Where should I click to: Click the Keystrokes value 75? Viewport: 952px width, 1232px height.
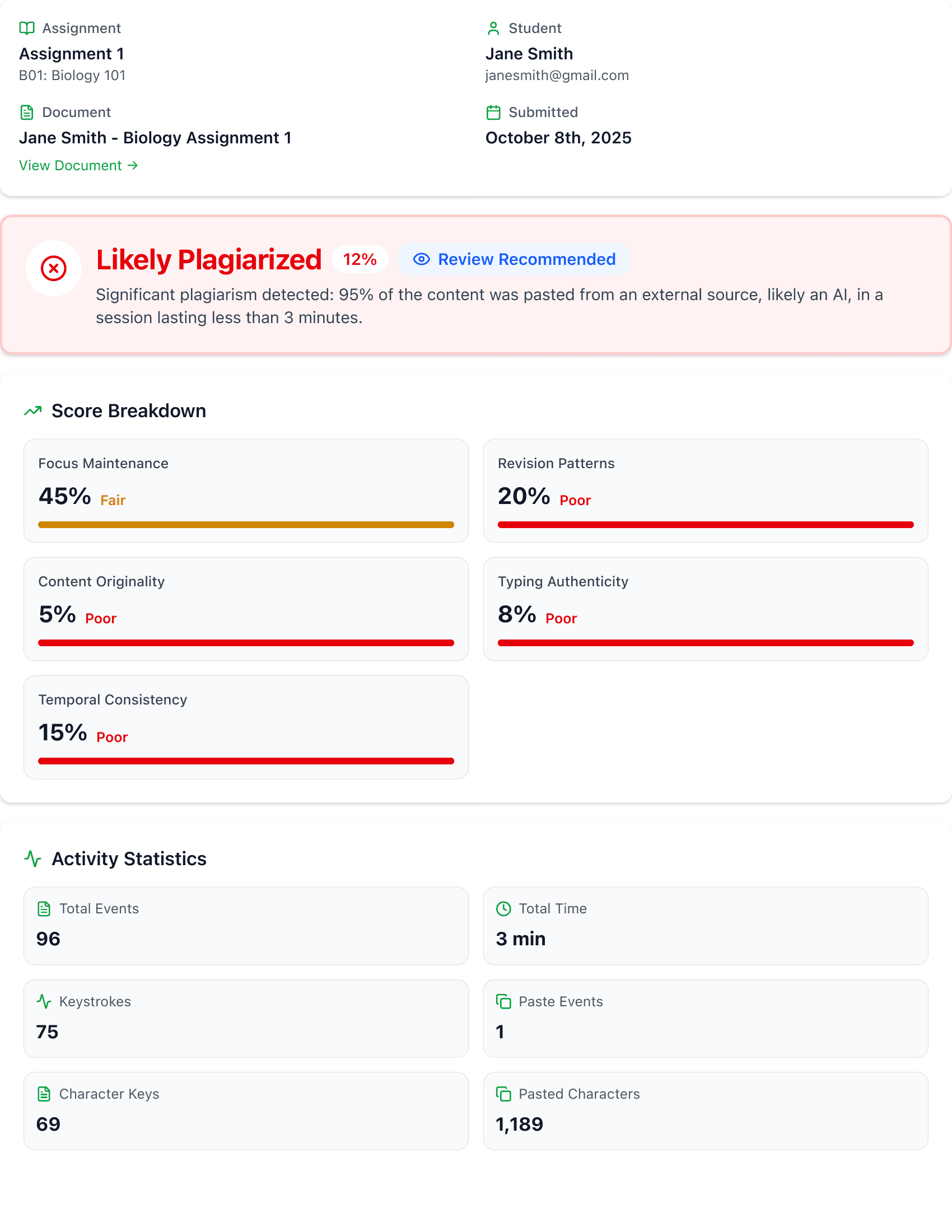click(48, 1032)
